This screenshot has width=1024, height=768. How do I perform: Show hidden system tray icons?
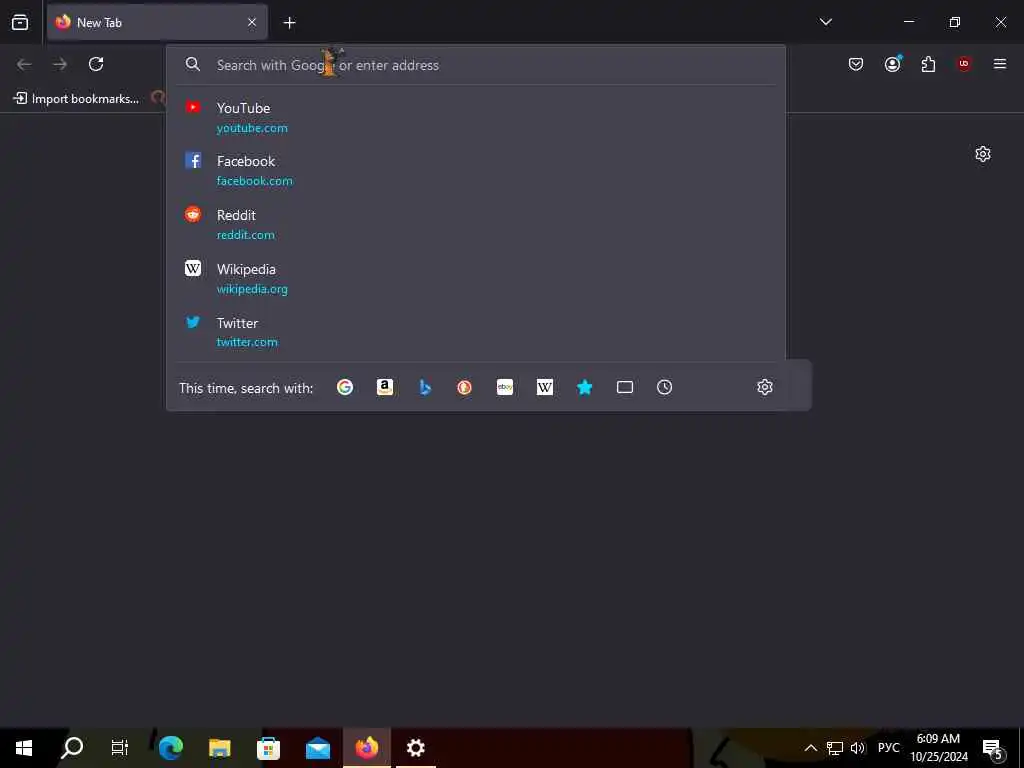(810, 748)
